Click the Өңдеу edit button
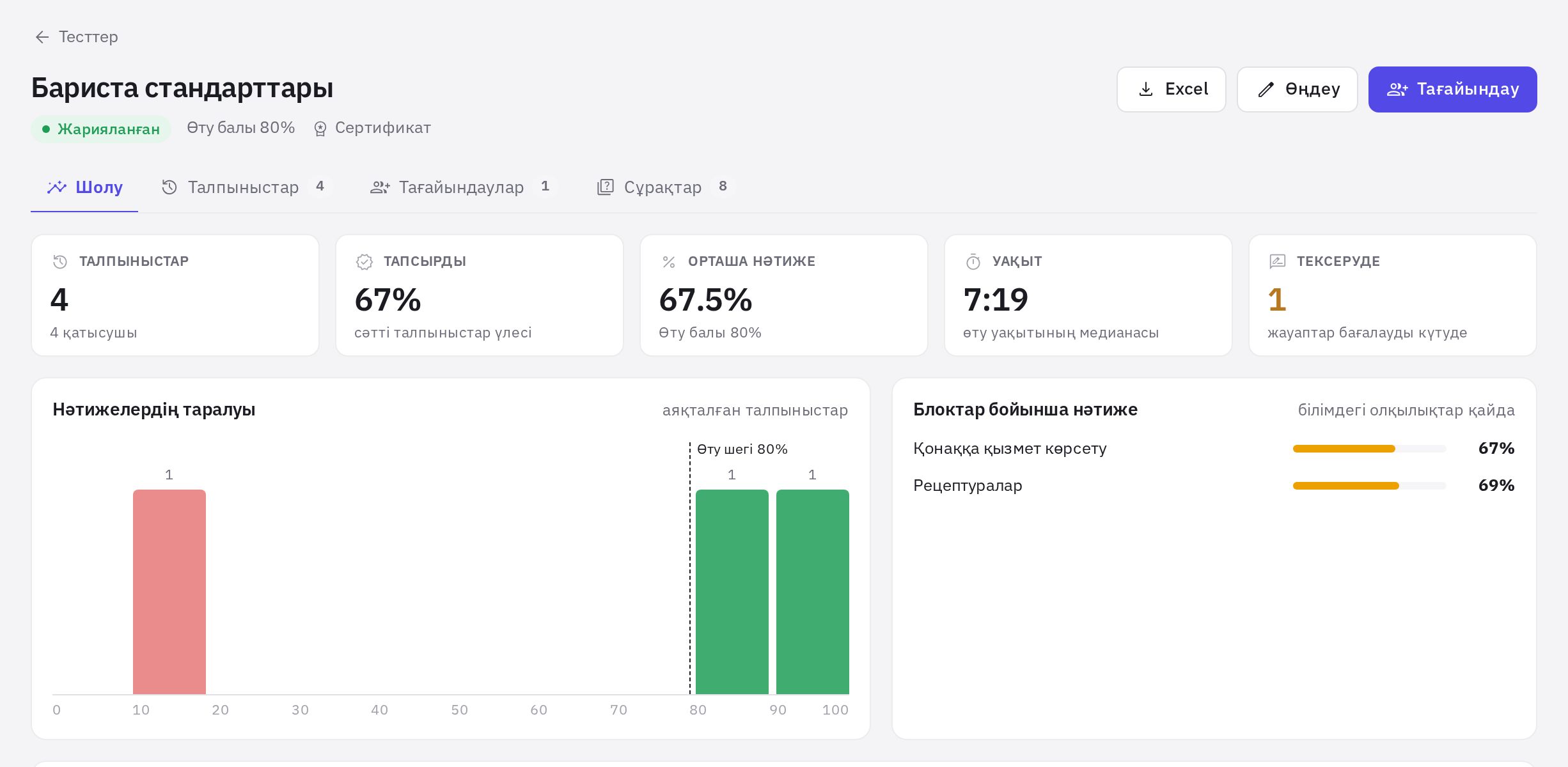This screenshot has height=767, width=1568. pos(1298,89)
